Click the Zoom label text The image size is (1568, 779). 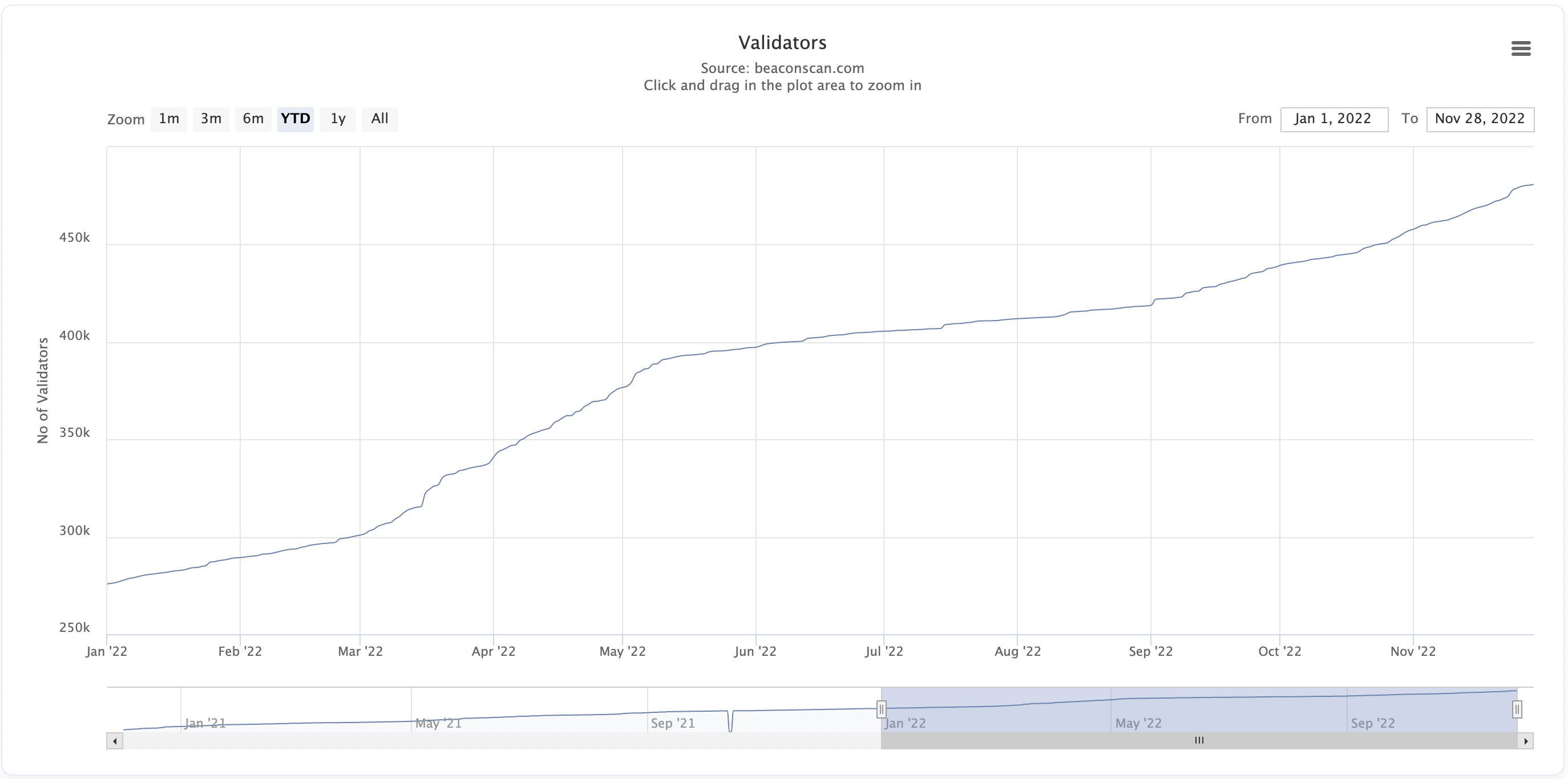click(126, 119)
